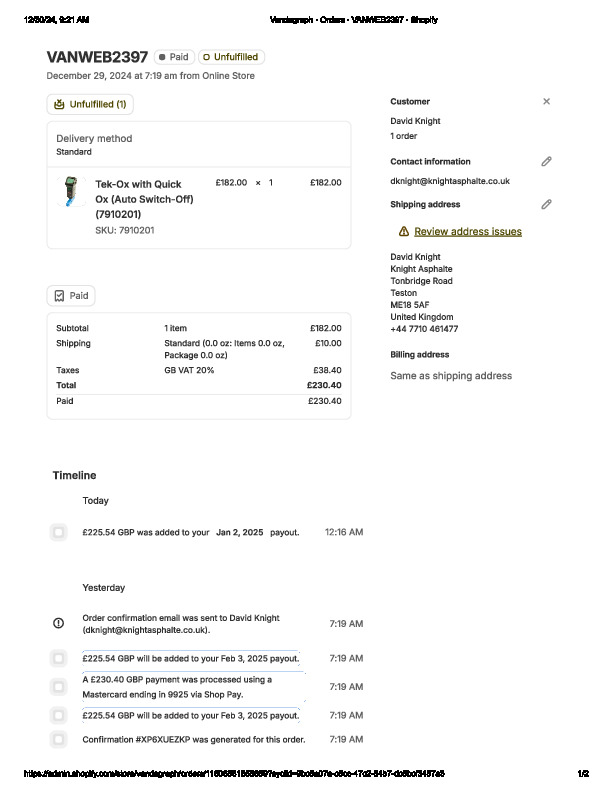The width and height of the screenshot is (612, 792).
Task: Toggle the checkbox beside Mastercard payment event
Action: pos(58,687)
